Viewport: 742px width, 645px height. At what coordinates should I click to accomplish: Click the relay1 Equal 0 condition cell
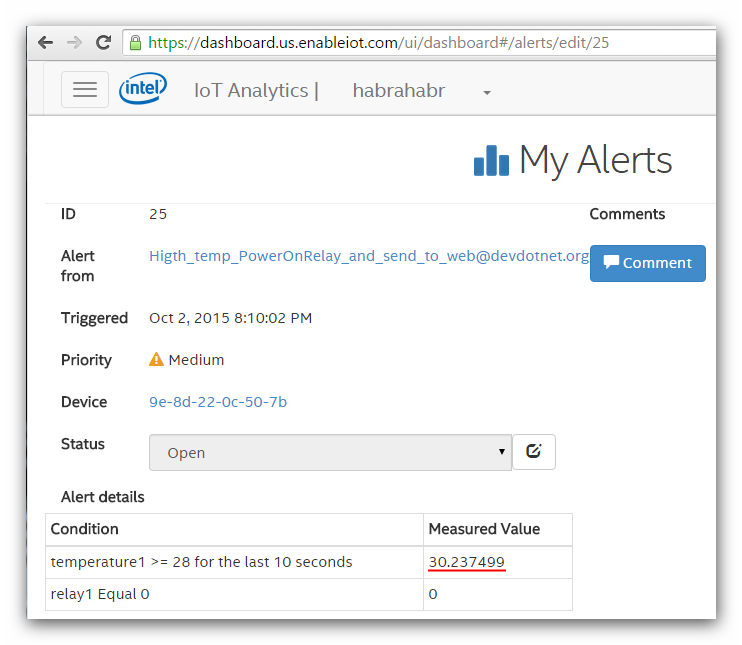click(235, 594)
